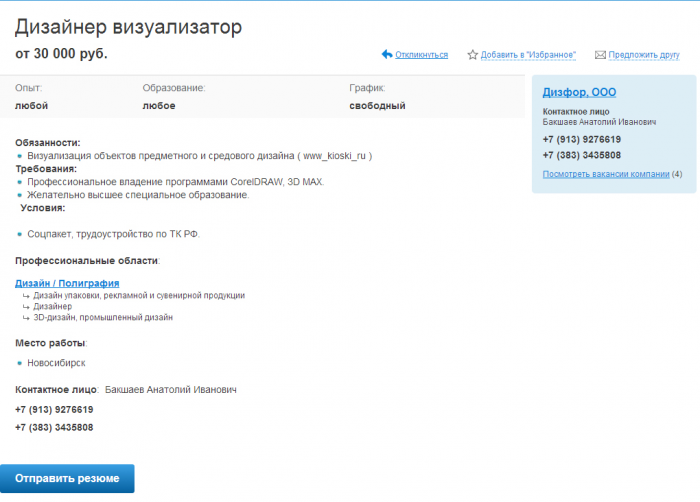Select the Предложить другу link
700x502 pixels.
coord(643,55)
